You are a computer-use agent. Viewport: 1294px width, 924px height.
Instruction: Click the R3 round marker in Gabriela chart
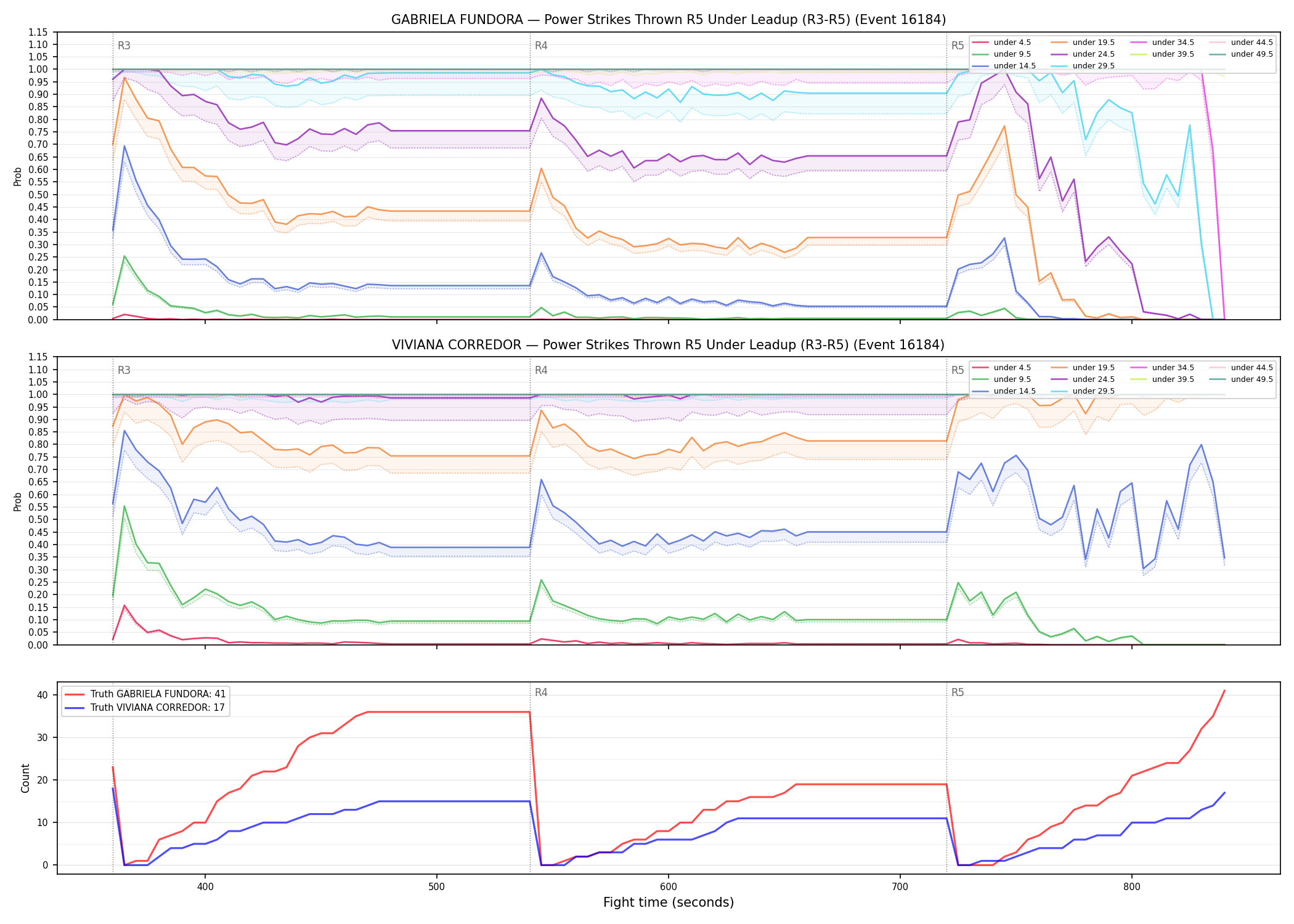tap(124, 46)
